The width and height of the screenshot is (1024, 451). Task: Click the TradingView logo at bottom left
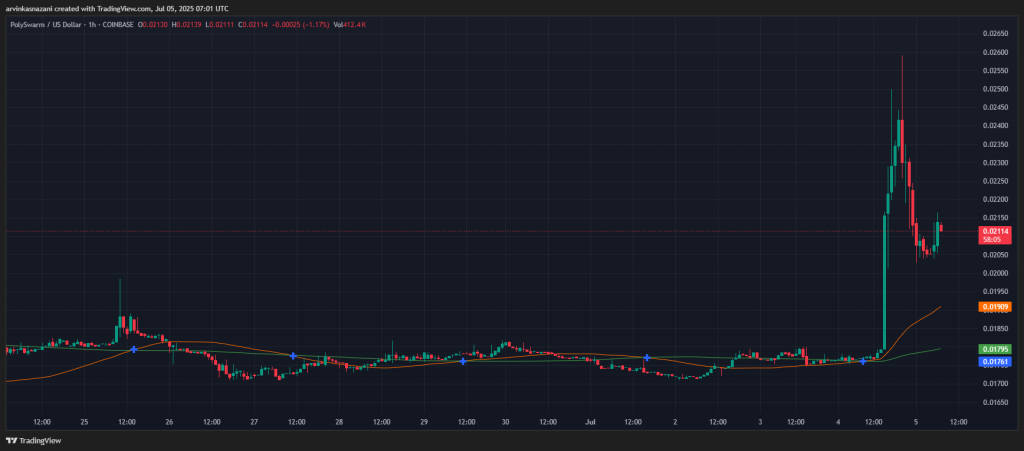coord(33,441)
